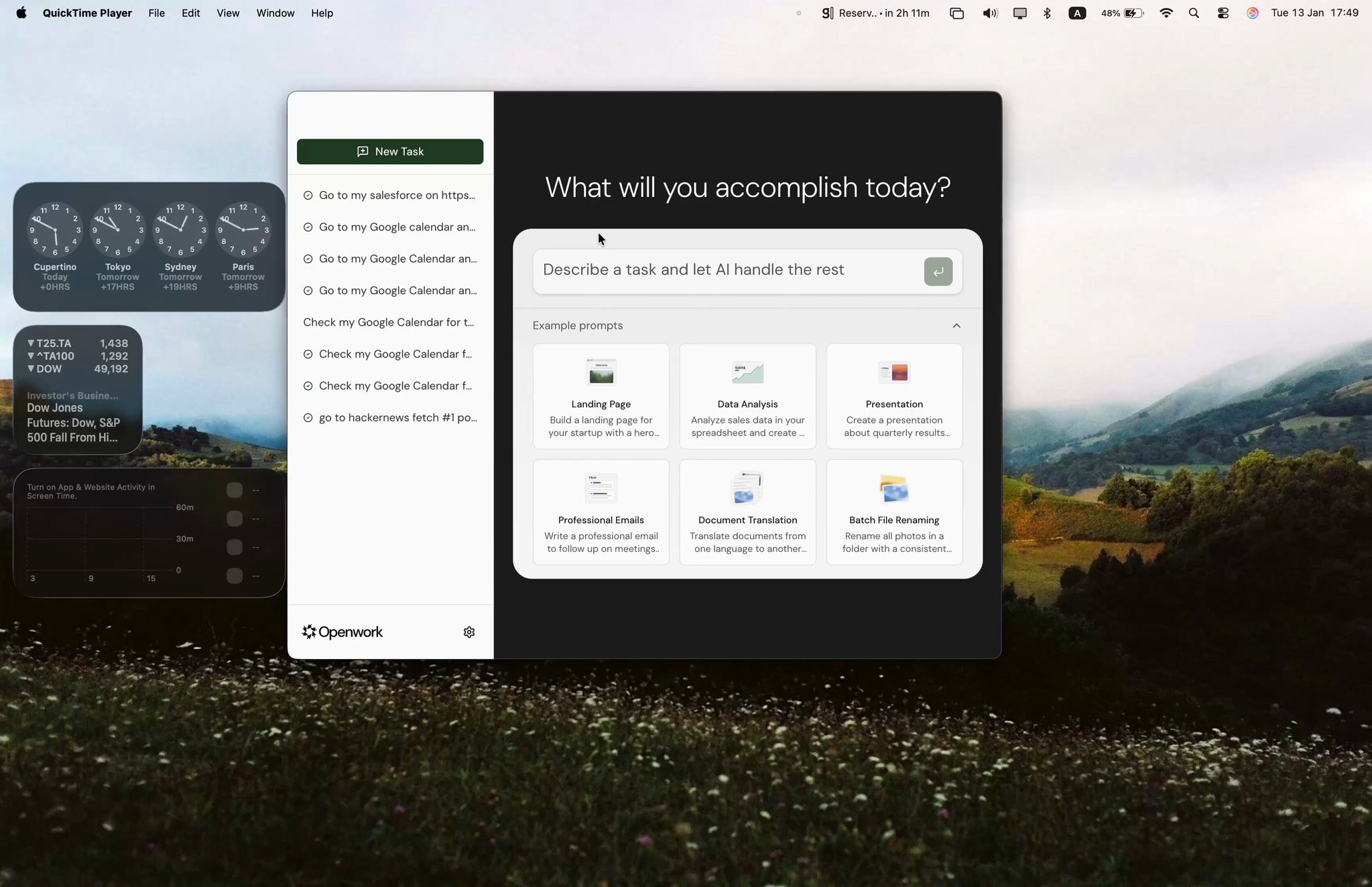Click the submit arrow icon in task input
The image size is (1372, 887).
click(x=938, y=271)
